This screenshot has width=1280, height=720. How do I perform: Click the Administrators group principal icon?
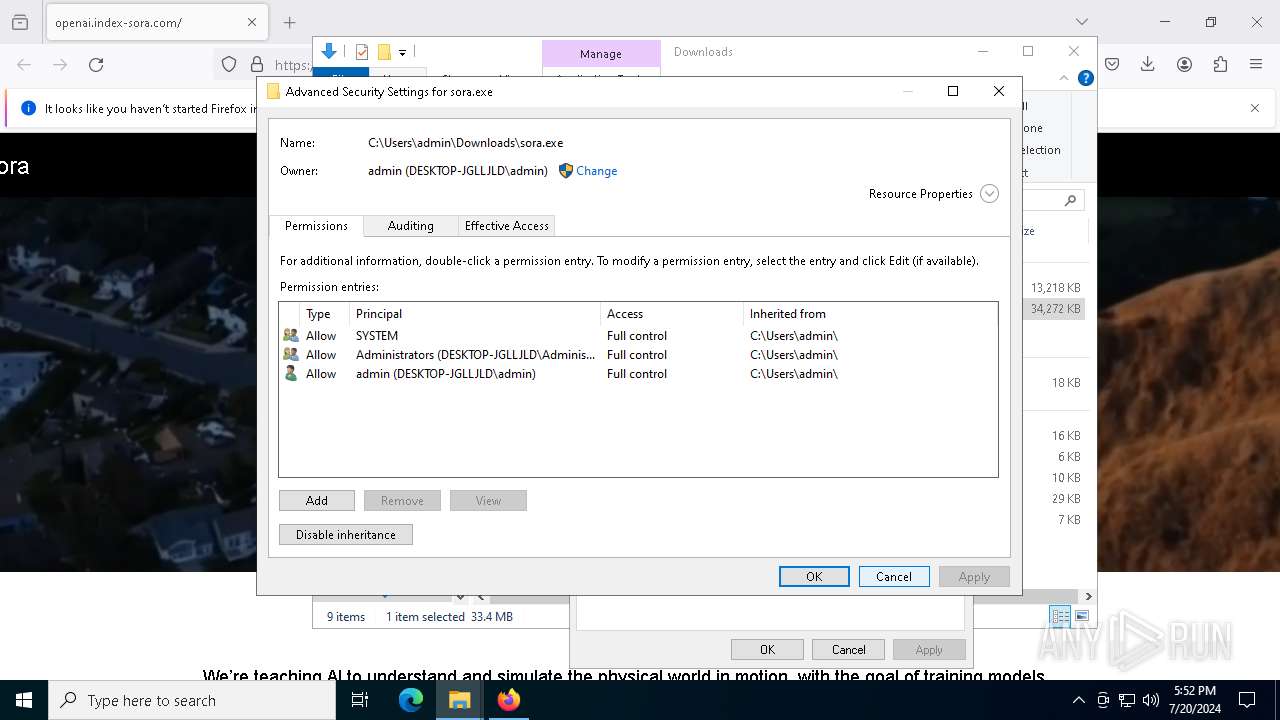click(x=291, y=355)
